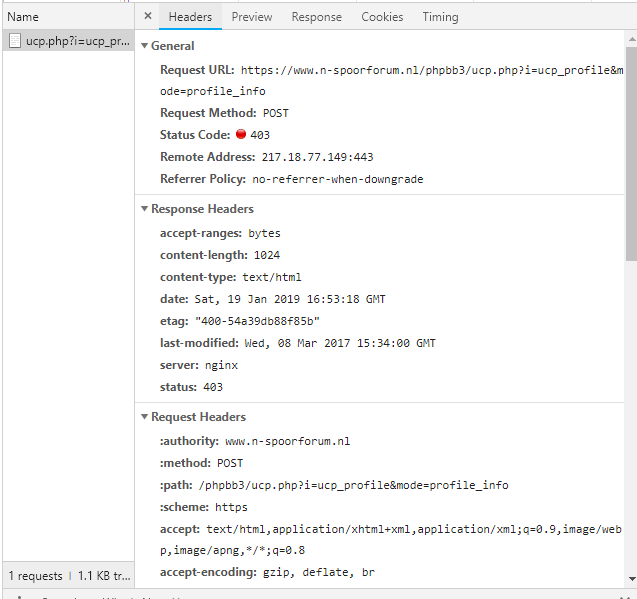Open the Timing tab
Viewport: 637px width, 599px height.
tap(440, 17)
